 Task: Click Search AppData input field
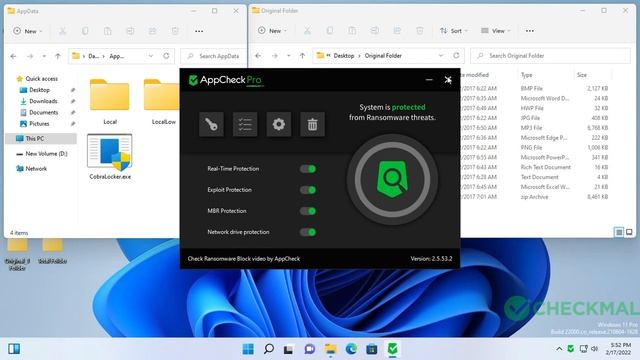tap(213, 56)
